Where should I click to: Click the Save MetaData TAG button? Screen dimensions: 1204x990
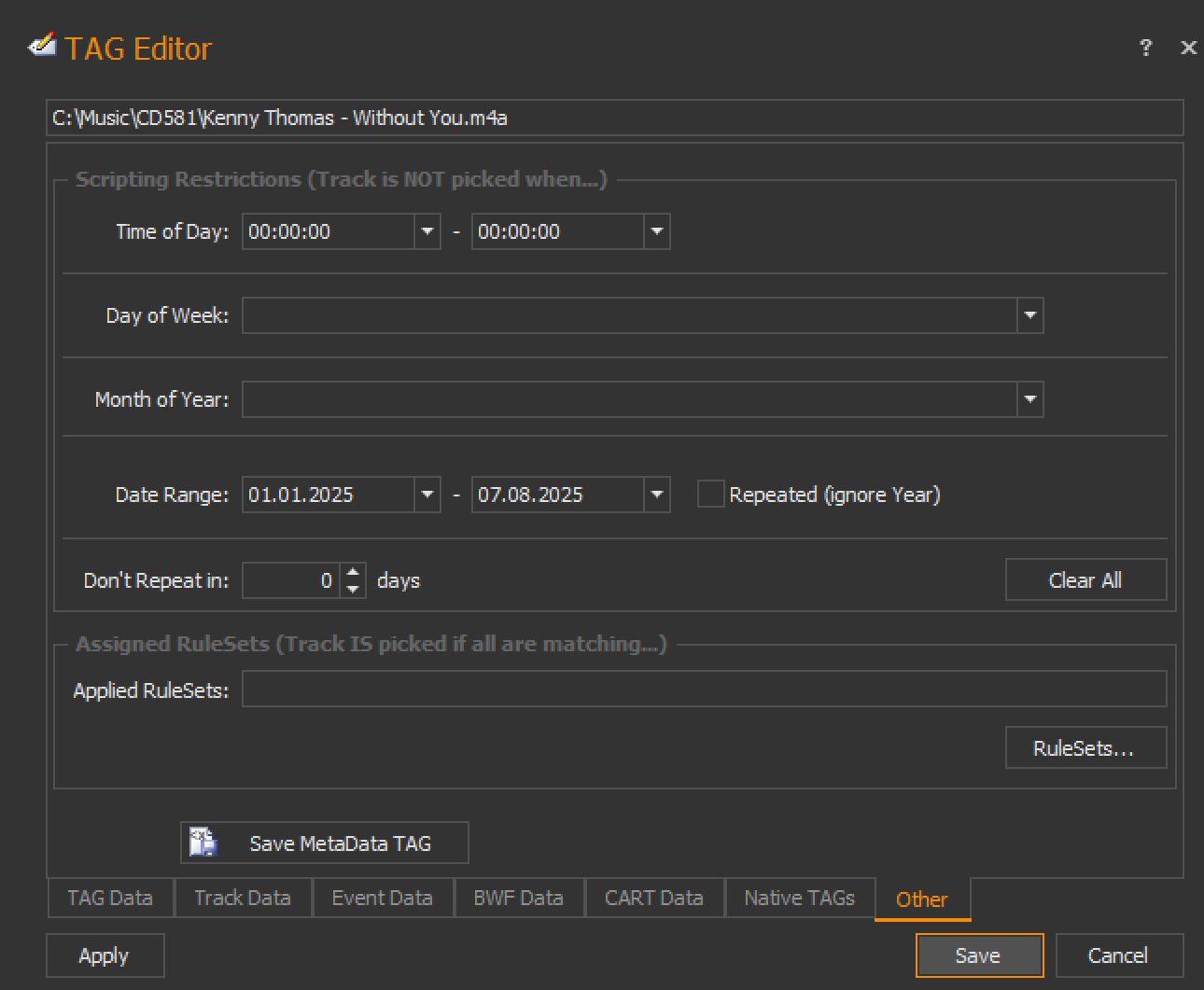pos(324,844)
